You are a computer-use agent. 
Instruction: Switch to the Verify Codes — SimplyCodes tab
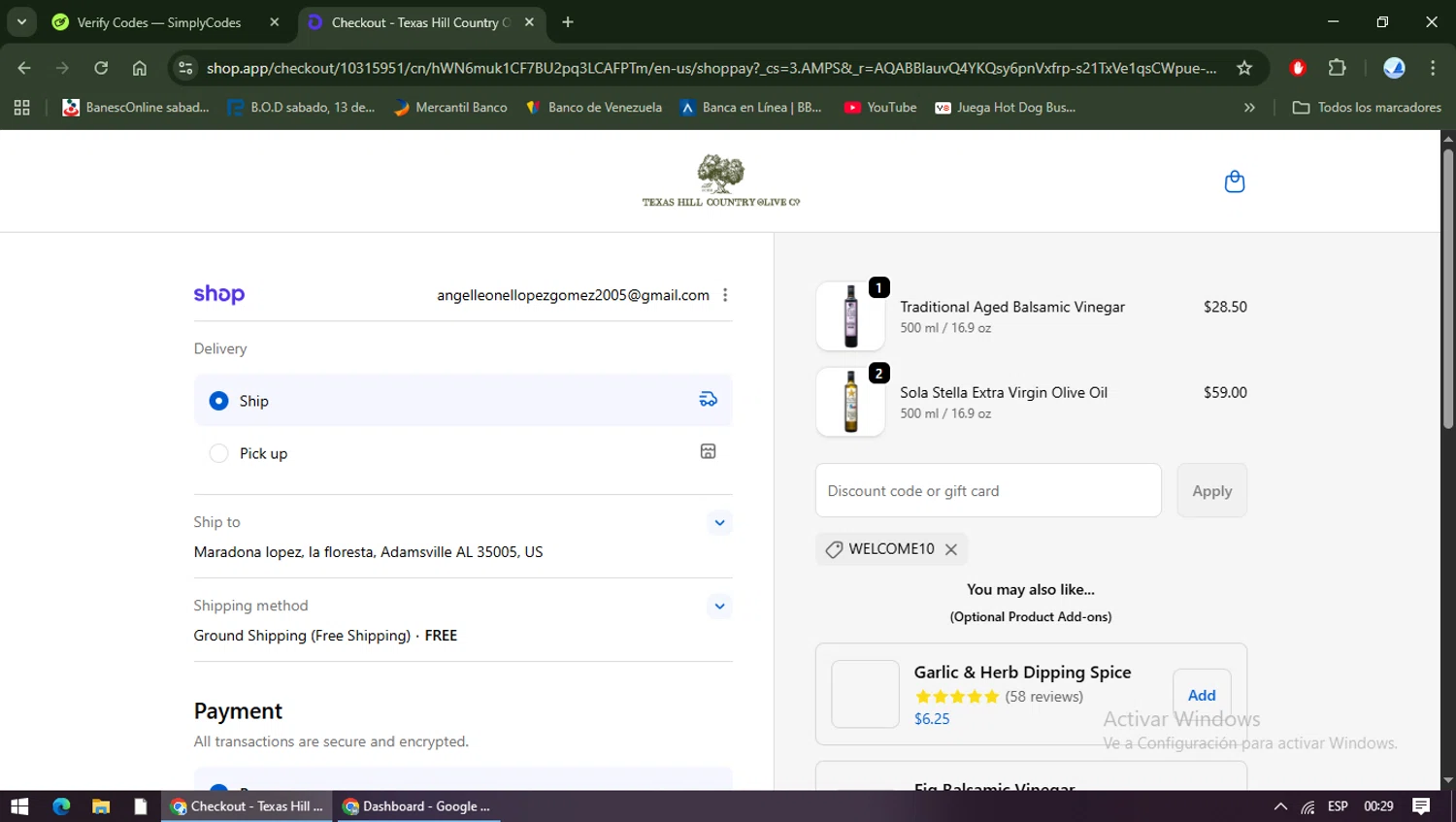160,22
